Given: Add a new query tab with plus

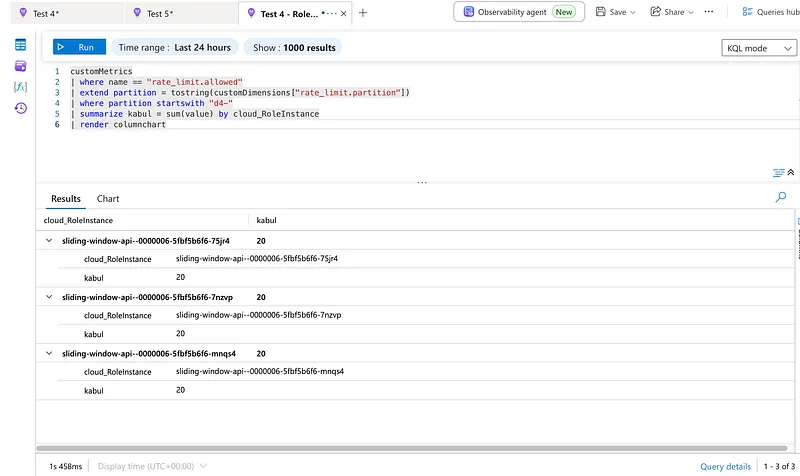Looking at the screenshot, I should (x=363, y=13).
